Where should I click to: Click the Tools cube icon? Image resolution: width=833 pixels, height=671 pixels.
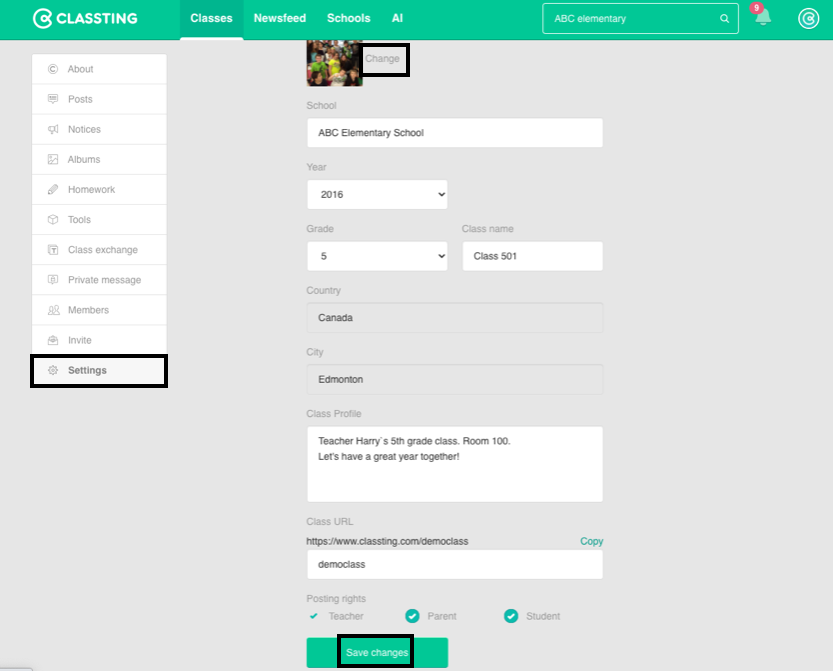coord(53,219)
